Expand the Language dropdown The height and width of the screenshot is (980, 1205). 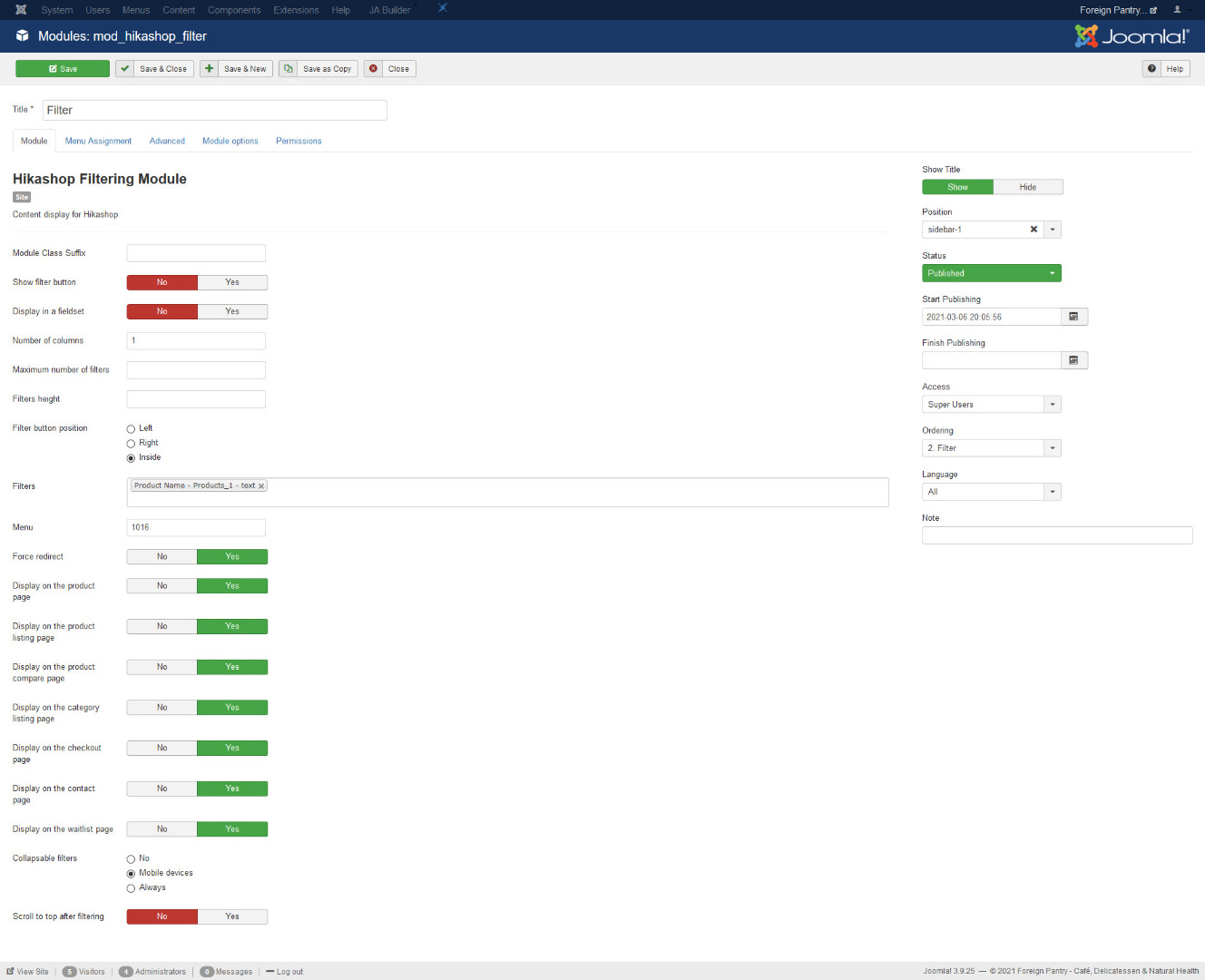pyautogui.click(x=991, y=492)
